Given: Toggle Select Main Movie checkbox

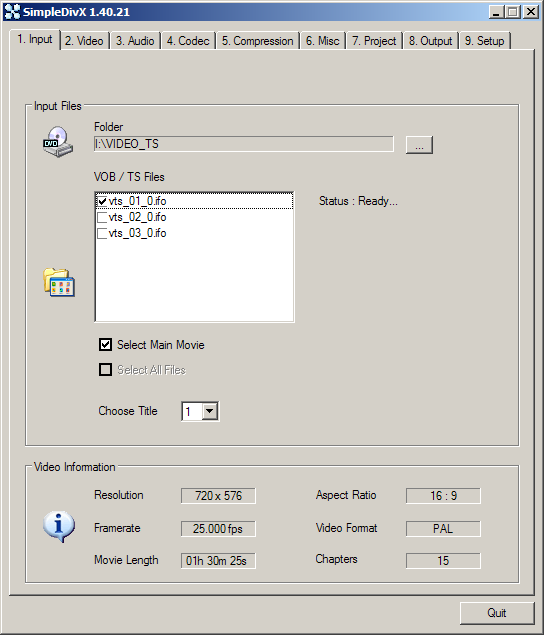Looking at the screenshot, I should pyautogui.click(x=105, y=345).
